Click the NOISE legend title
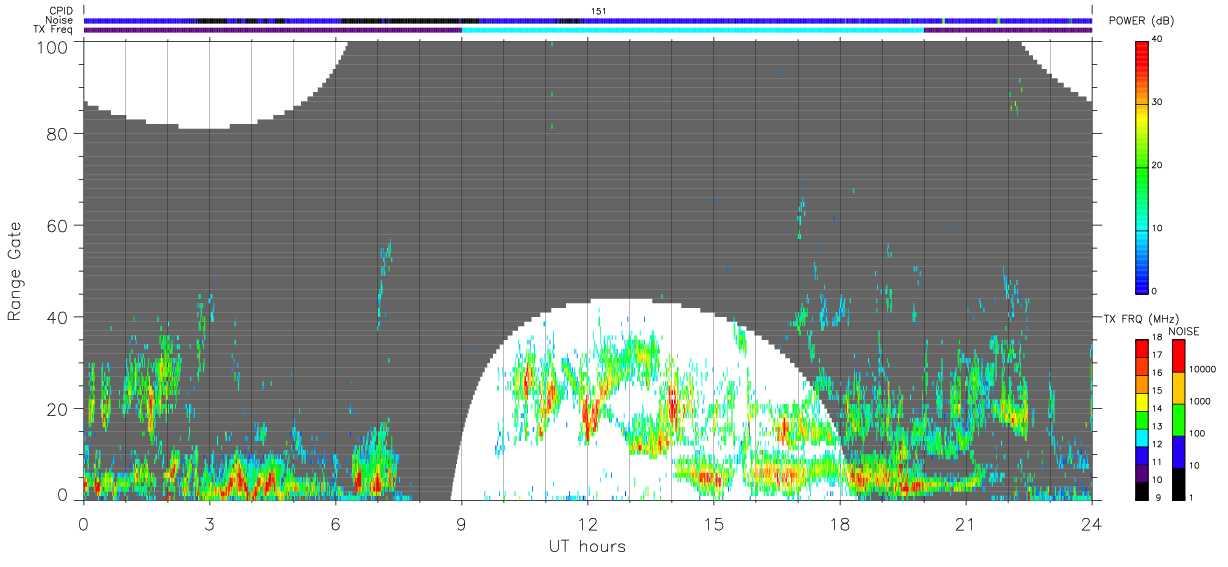The image size is (1228, 567). (1184, 331)
